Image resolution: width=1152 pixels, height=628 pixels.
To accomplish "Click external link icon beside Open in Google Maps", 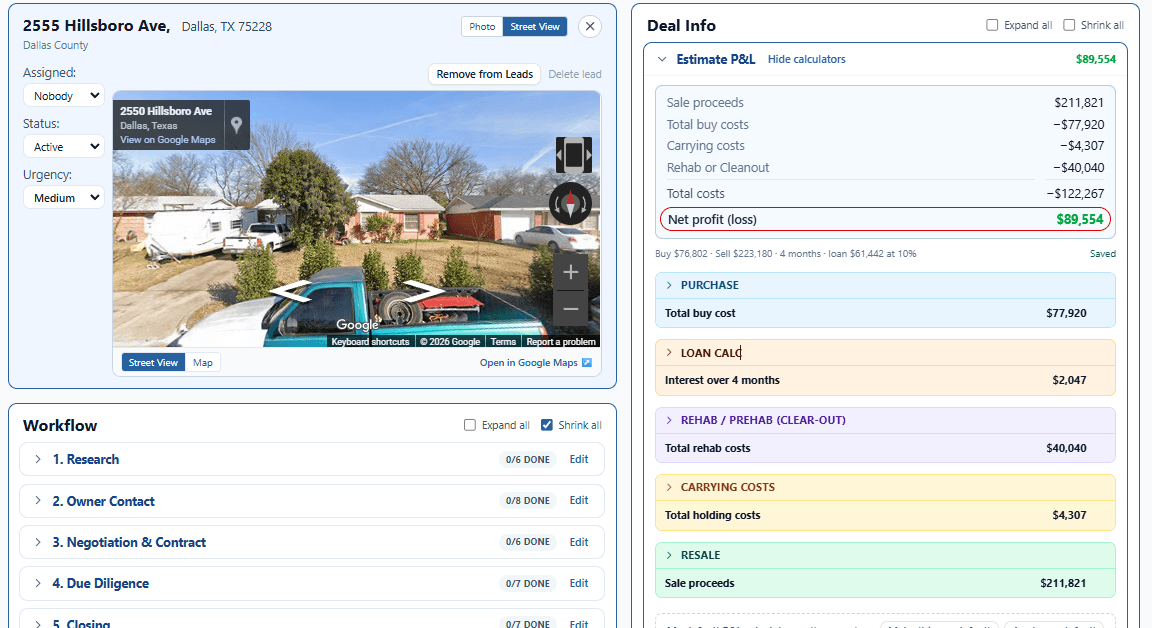I will 586,363.
